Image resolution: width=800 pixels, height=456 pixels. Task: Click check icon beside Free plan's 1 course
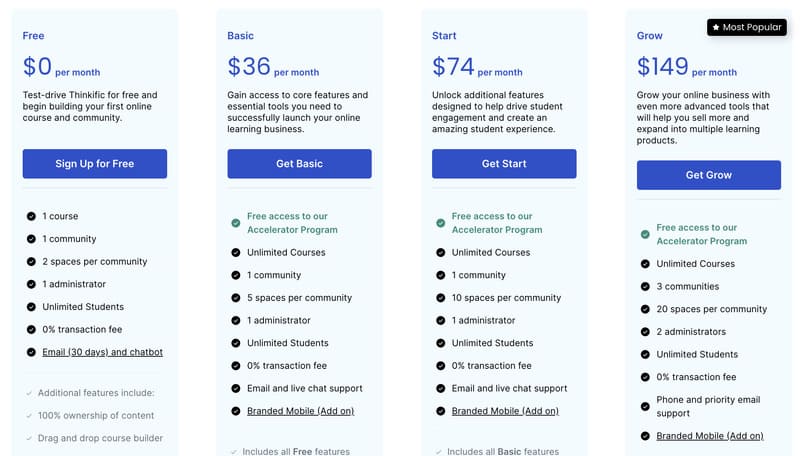point(31,216)
